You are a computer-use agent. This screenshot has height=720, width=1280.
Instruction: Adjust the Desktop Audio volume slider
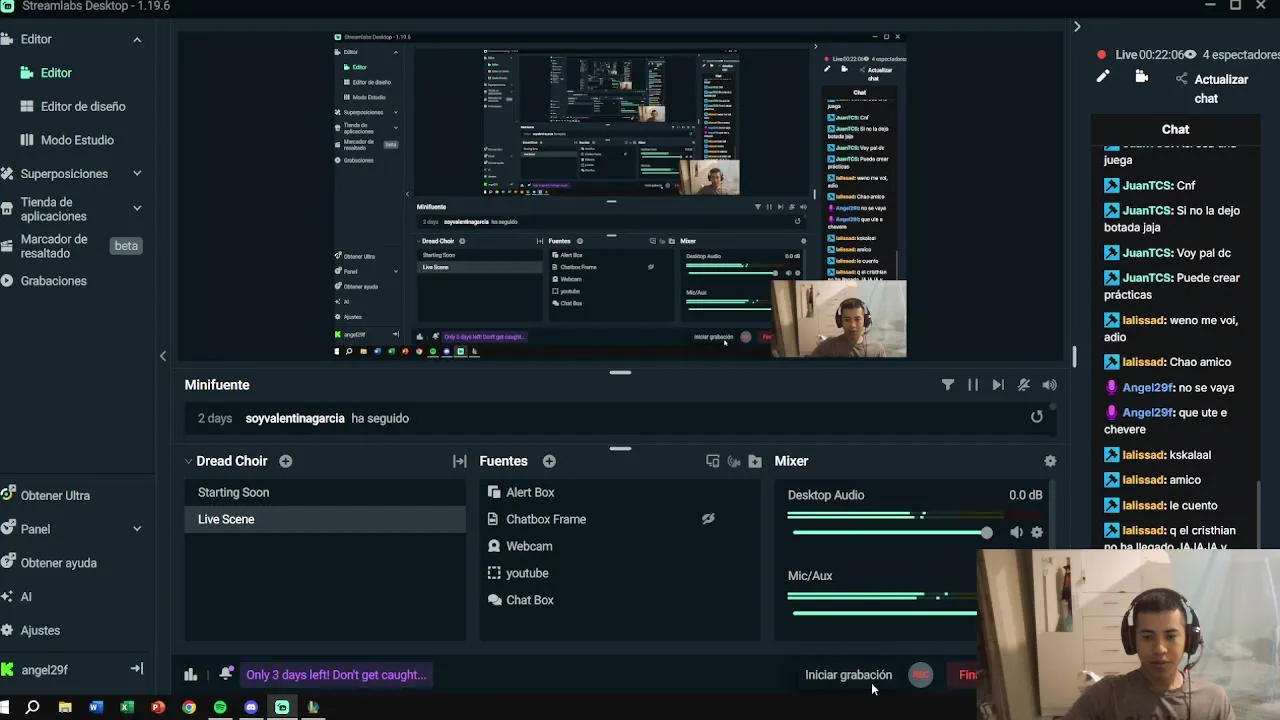coord(890,532)
